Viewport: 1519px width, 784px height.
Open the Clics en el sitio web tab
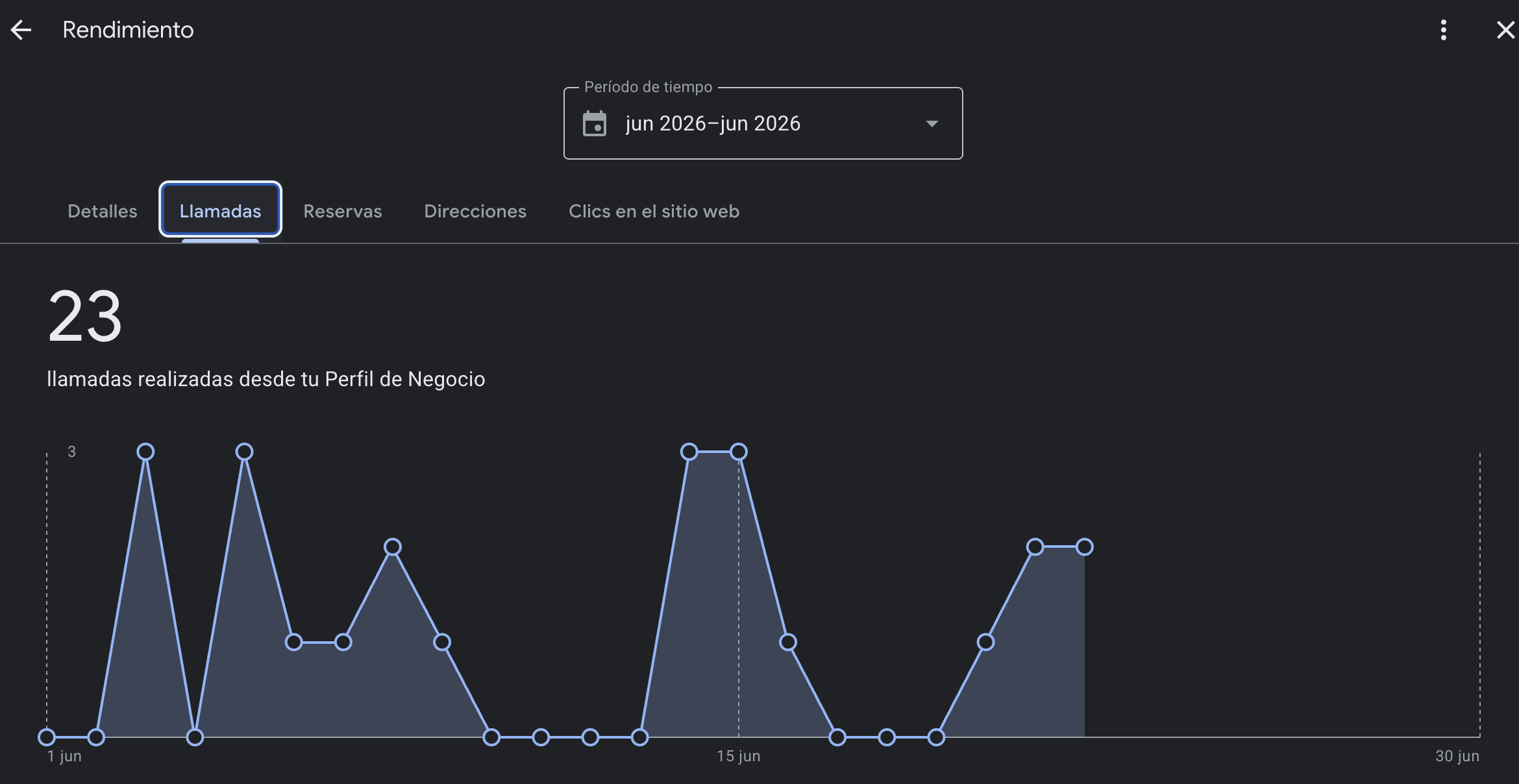click(654, 211)
